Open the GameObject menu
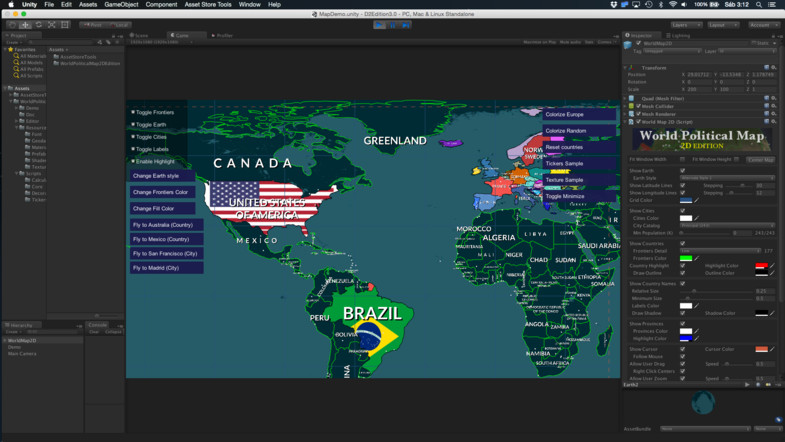785x442 pixels. (121, 5)
